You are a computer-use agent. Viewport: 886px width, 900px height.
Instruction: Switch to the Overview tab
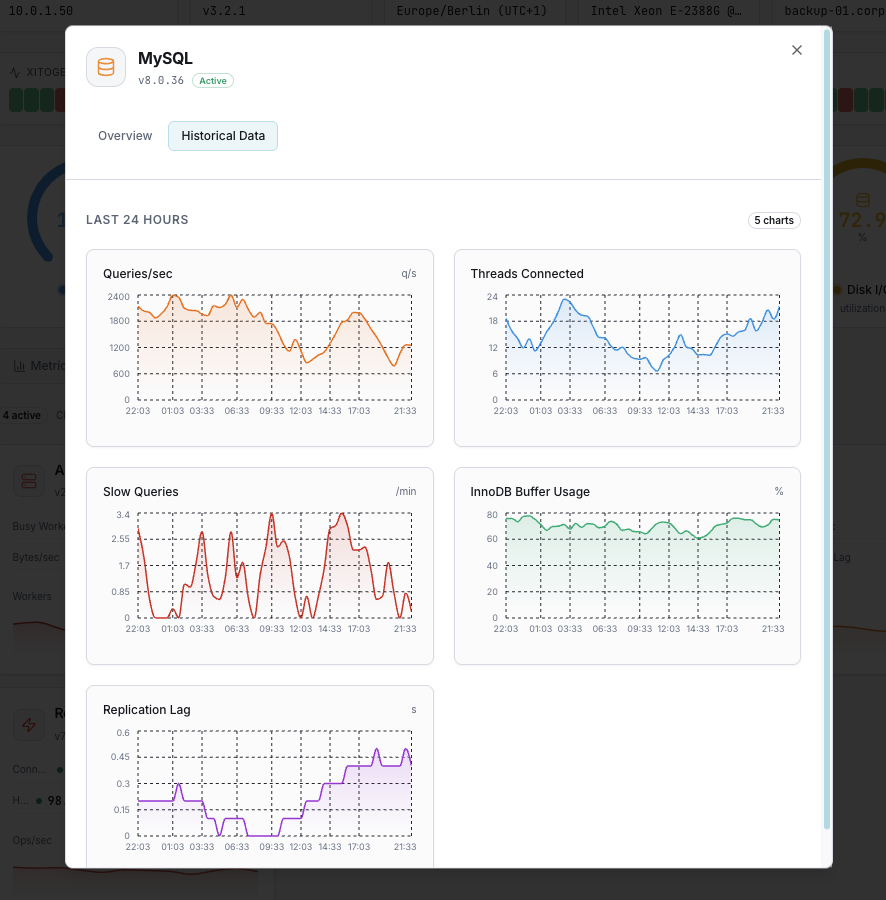point(124,136)
